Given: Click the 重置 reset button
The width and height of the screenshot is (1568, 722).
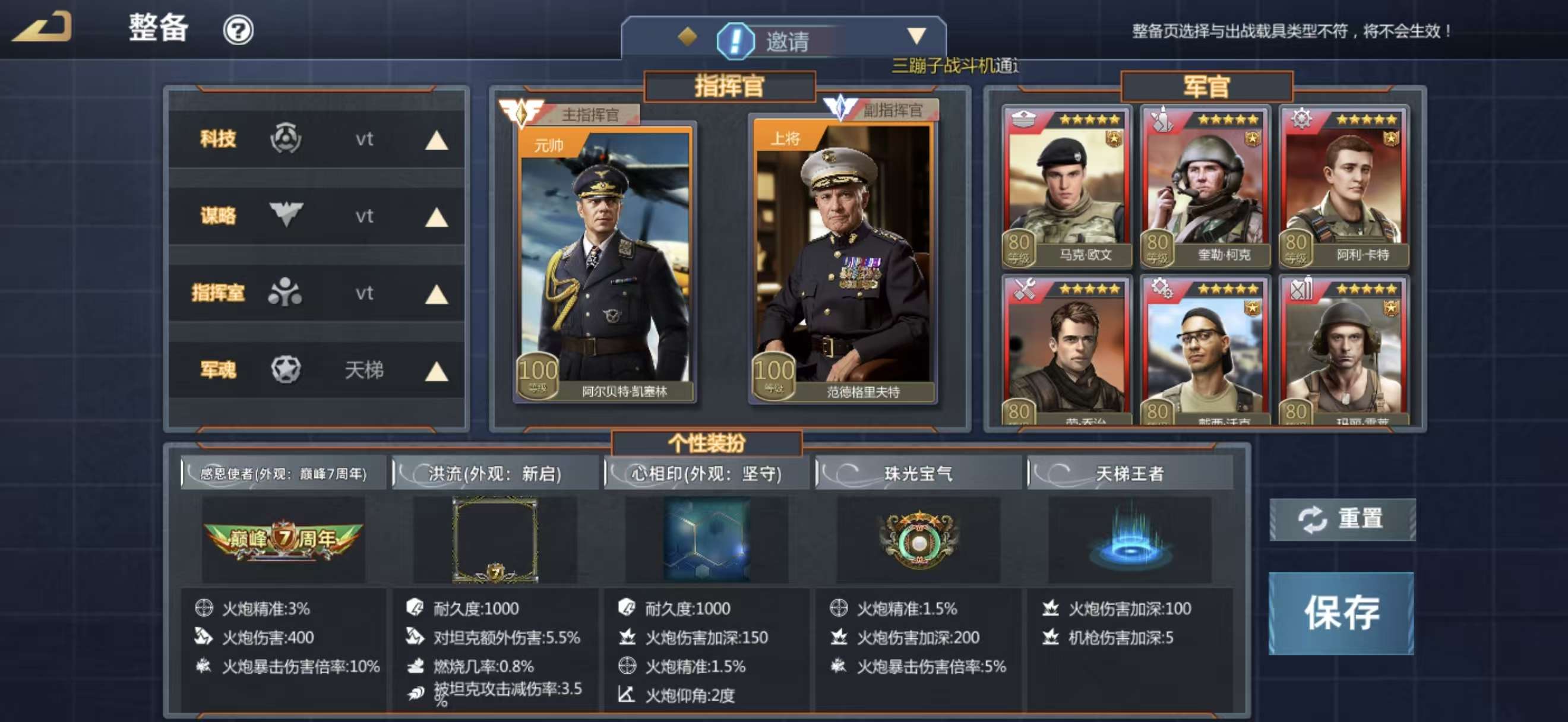Looking at the screenshot, I should coord(1342,520).
